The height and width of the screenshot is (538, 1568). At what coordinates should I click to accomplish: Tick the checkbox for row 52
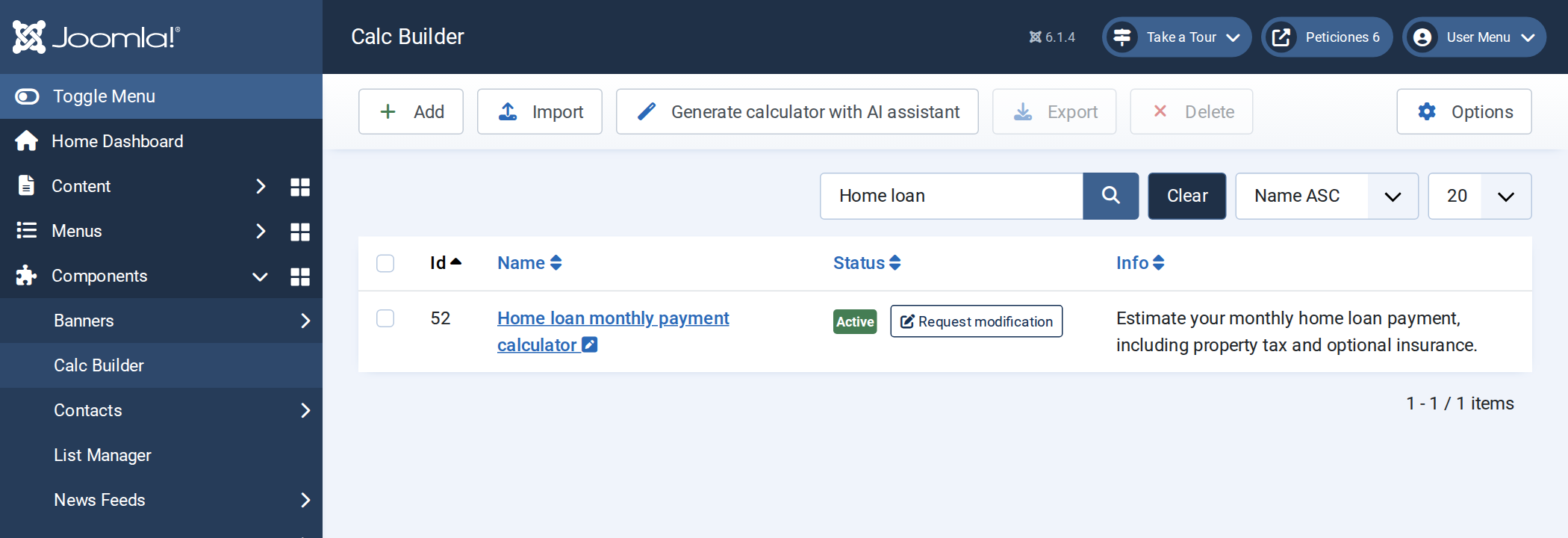tap(385, 318)
